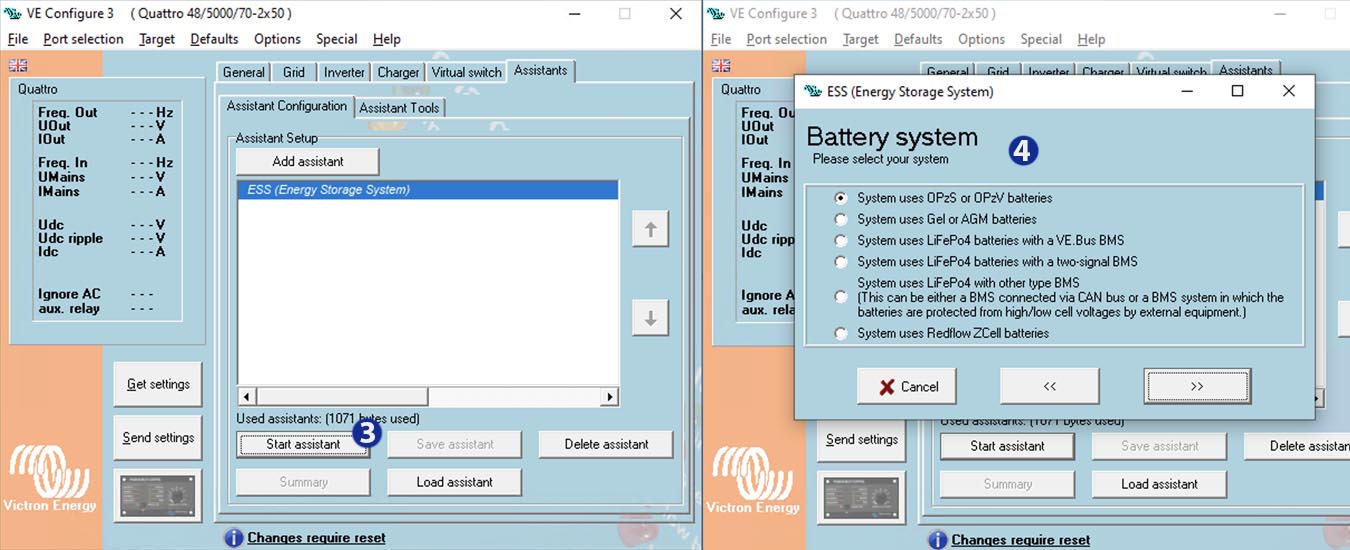The image size is (1350, 550).
Task: Click Delete assistant in left window
Action: 606,444
